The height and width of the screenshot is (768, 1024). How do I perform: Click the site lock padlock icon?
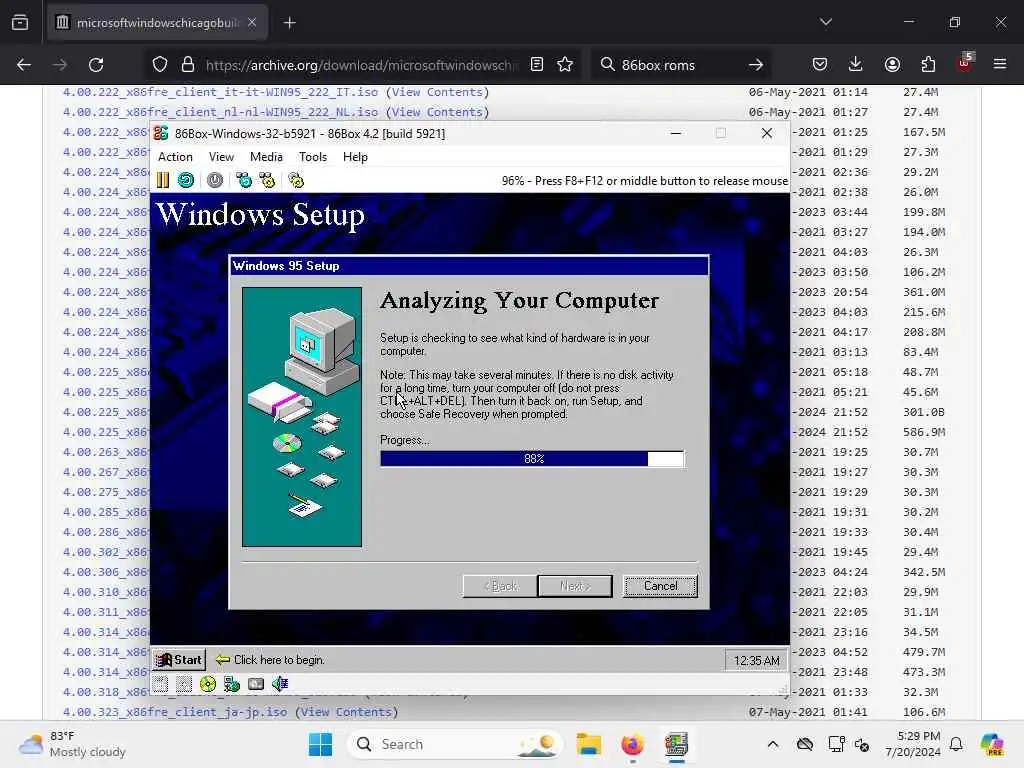tap(188, 65)
